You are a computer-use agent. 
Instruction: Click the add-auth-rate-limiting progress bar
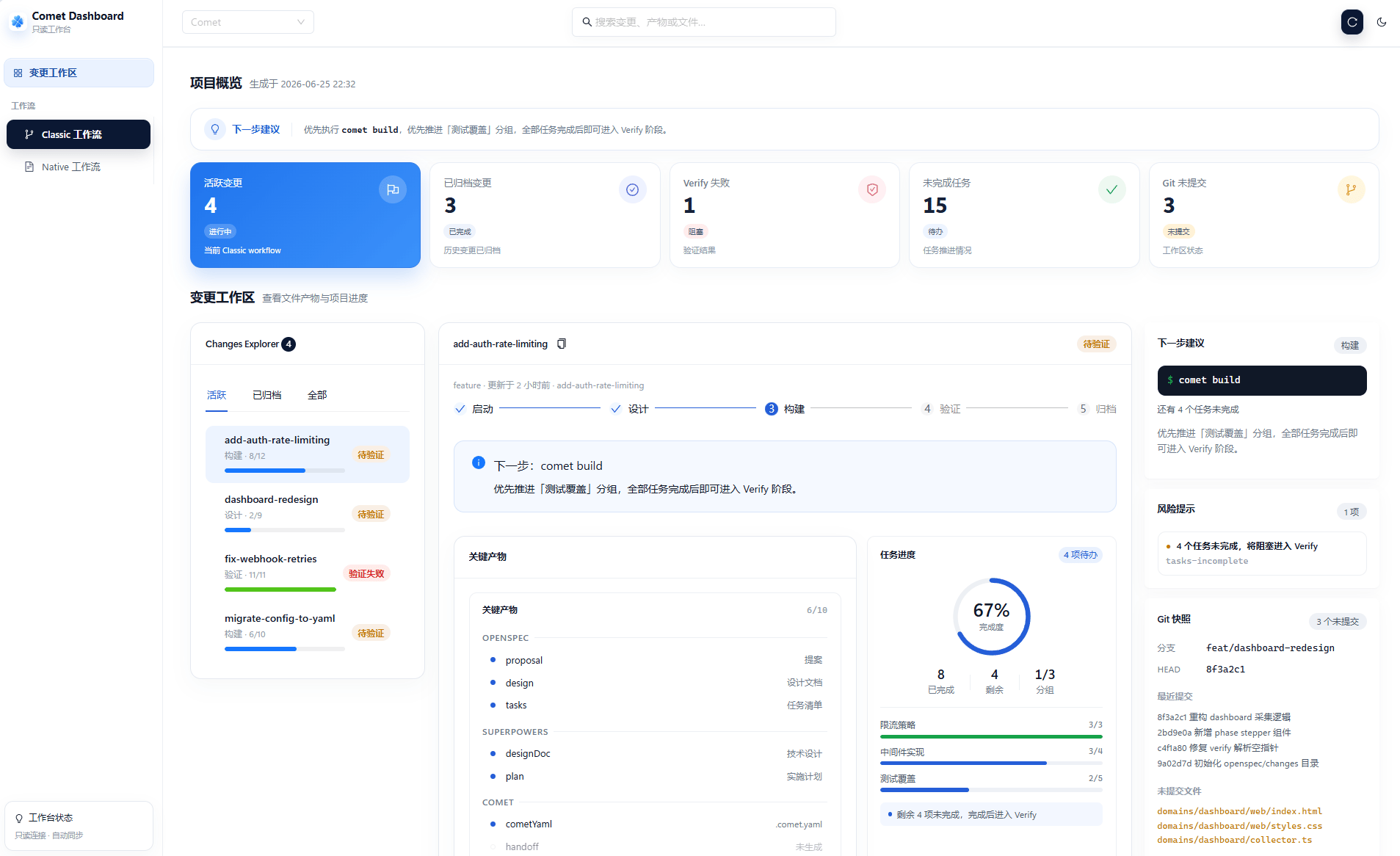point(285,471)
